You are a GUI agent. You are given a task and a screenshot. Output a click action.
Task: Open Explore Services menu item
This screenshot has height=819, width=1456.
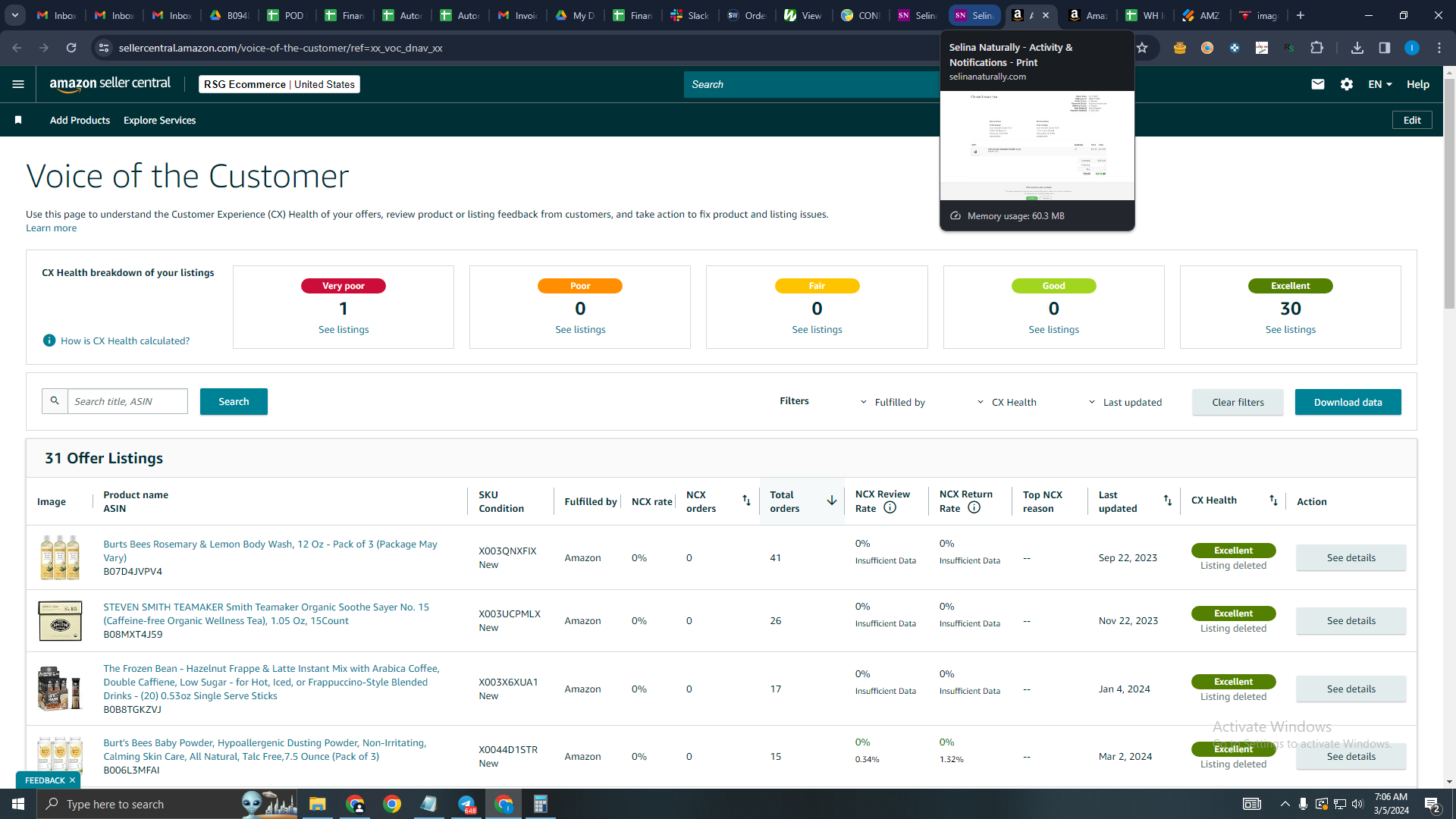(x=159, y=120)
